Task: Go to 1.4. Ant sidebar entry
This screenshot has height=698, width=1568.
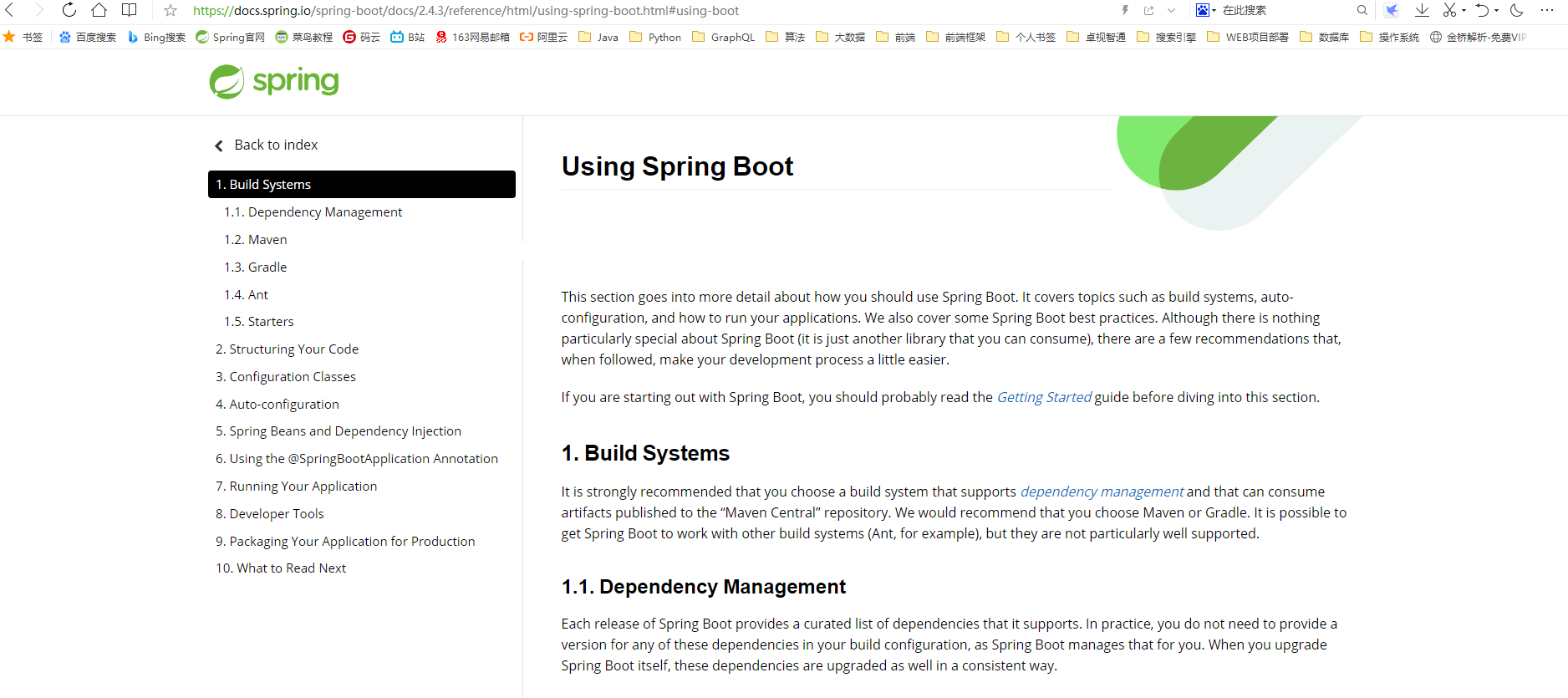Action: click(246, 295)
